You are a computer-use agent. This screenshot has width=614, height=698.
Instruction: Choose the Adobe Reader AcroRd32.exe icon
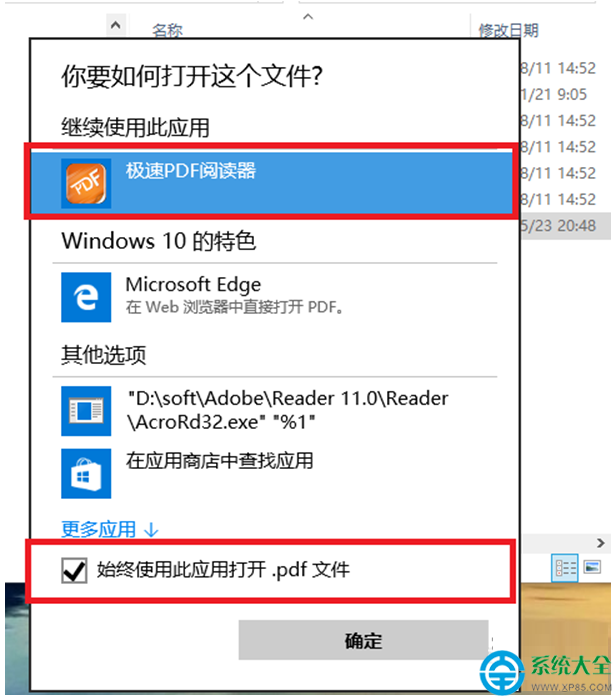click(86, 411)
